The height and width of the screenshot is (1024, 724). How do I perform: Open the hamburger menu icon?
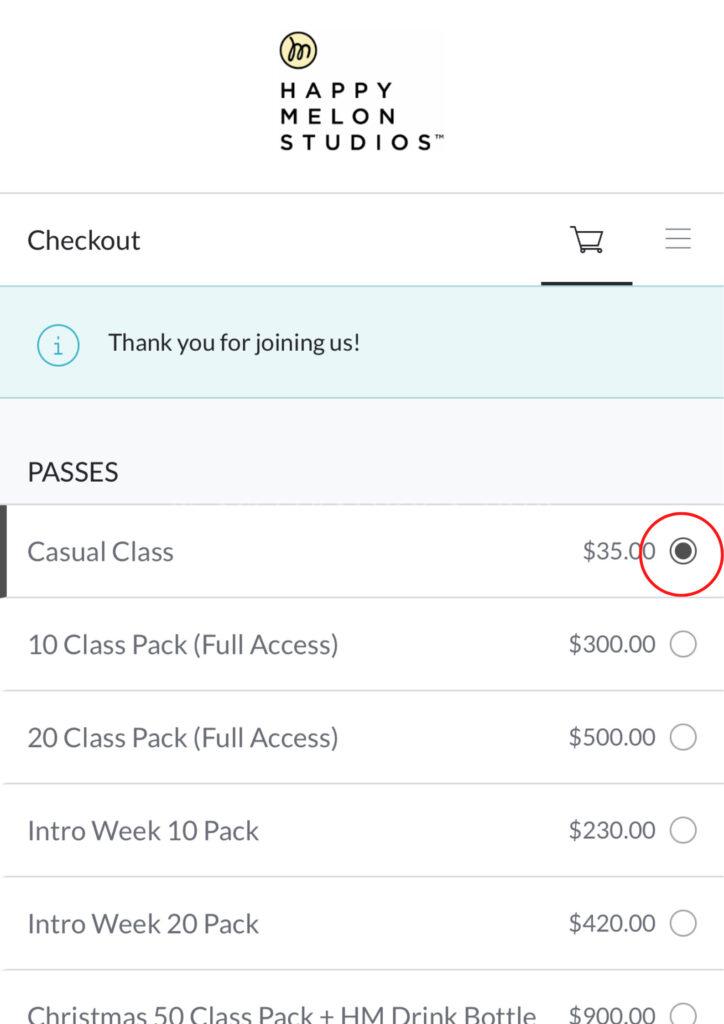click(679, 240)
